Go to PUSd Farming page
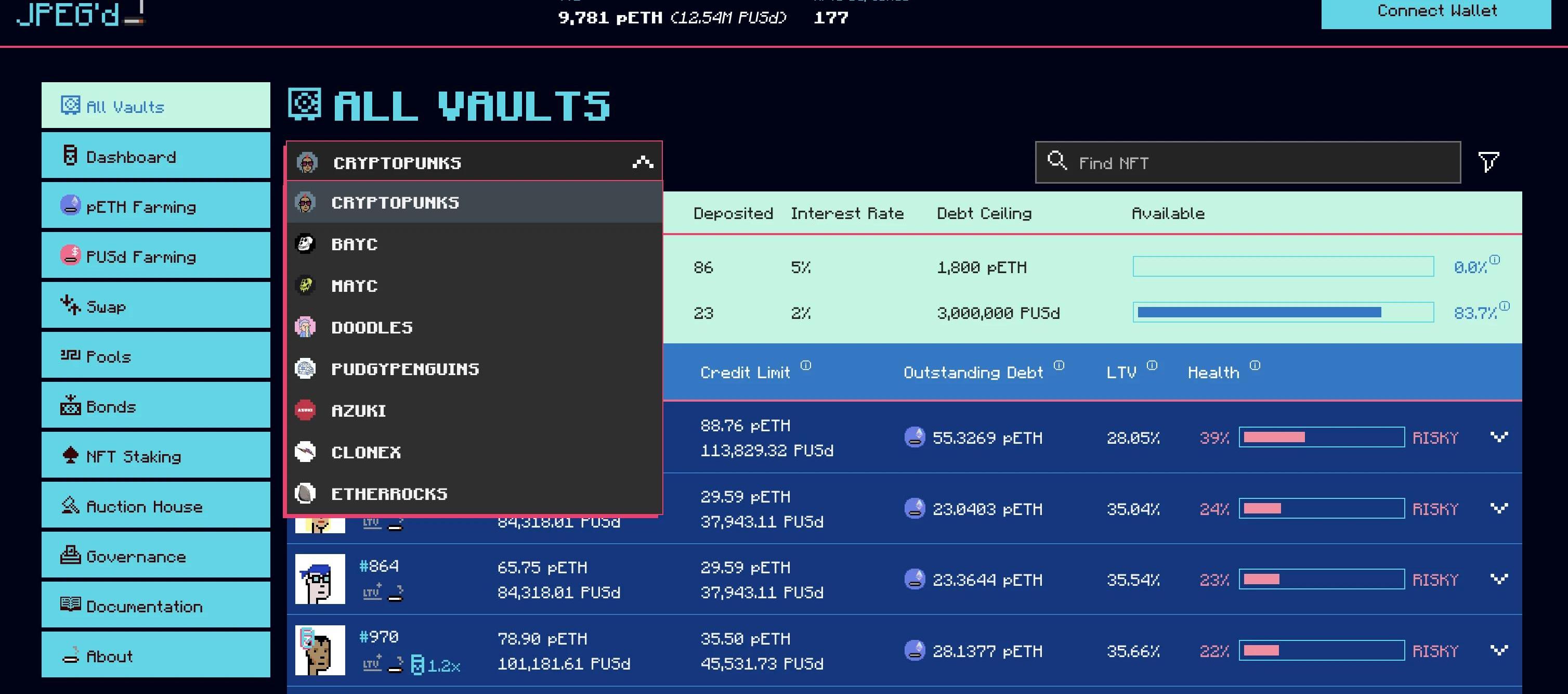 [156, 256]
